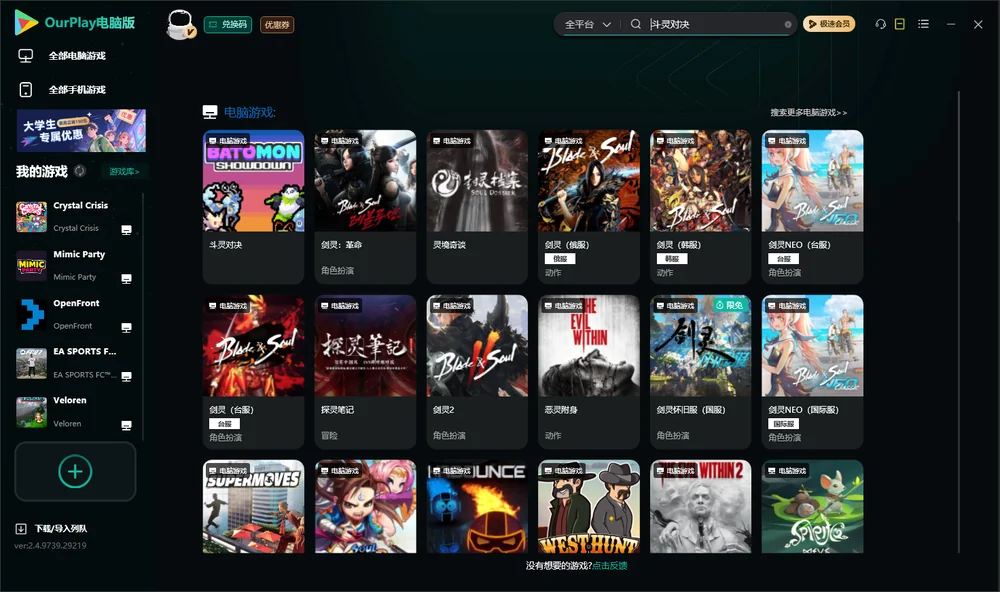
Task: Click the magnifier search icon
Action: pos(636,24)
